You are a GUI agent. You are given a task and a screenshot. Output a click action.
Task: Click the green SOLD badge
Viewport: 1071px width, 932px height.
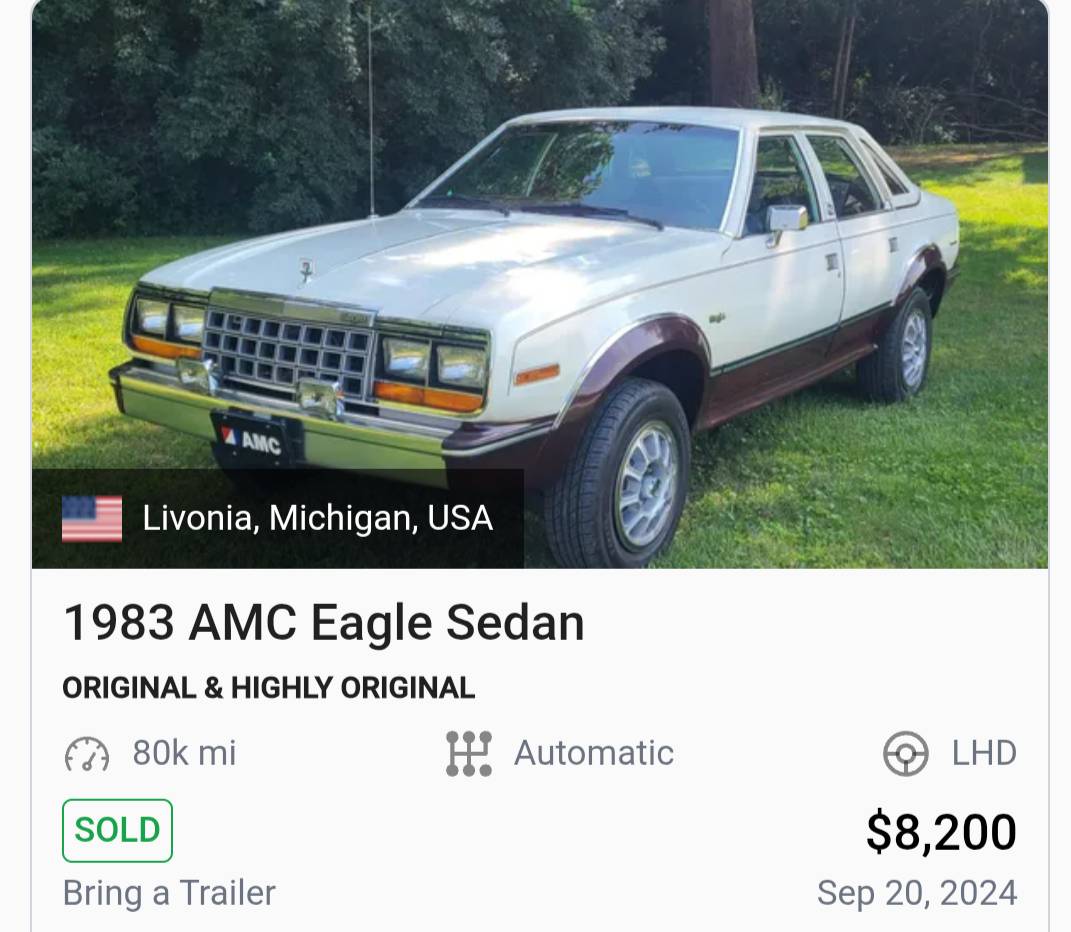(117, 830)
